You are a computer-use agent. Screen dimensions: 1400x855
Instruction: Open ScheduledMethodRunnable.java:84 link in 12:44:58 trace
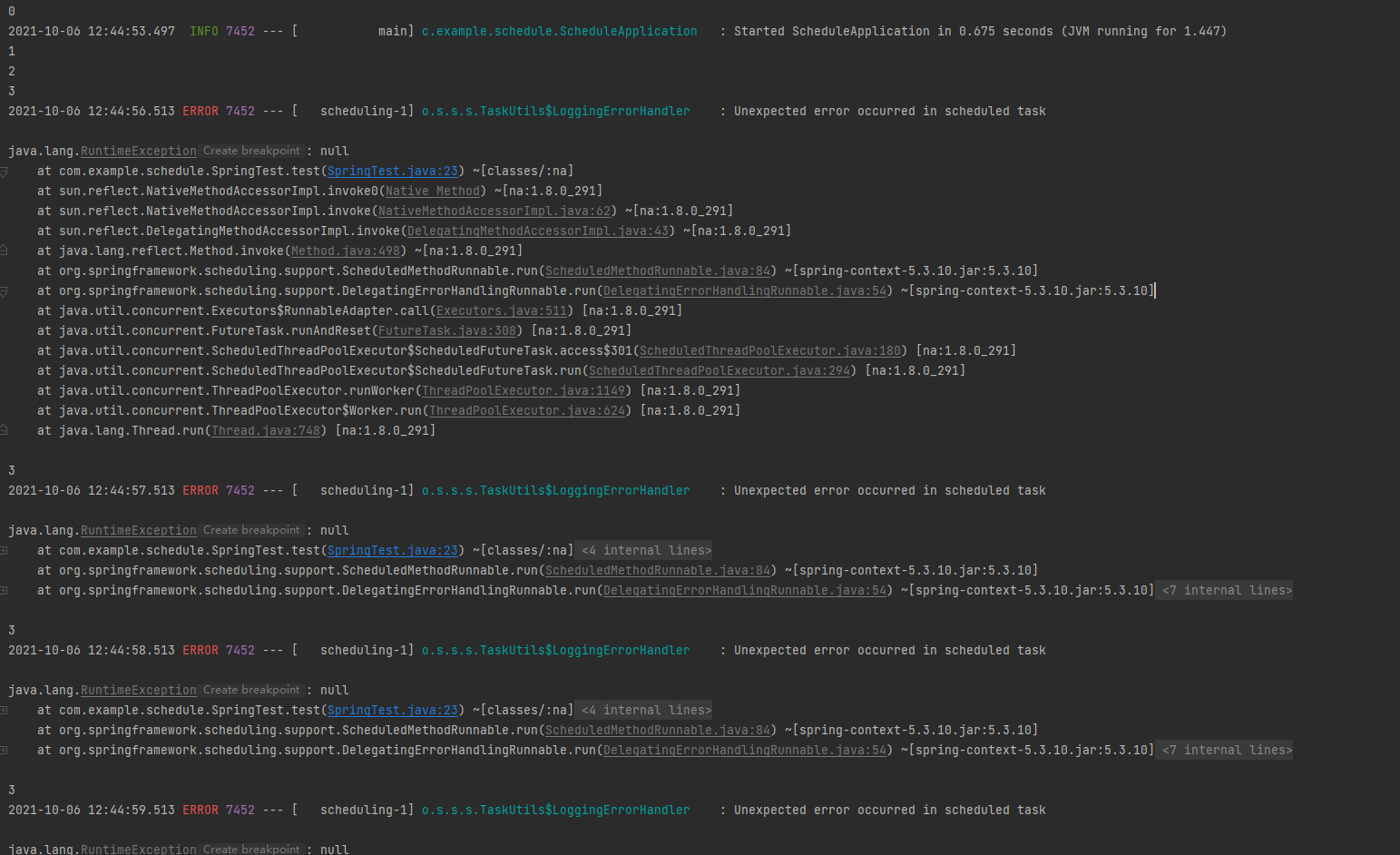point(658,730)
